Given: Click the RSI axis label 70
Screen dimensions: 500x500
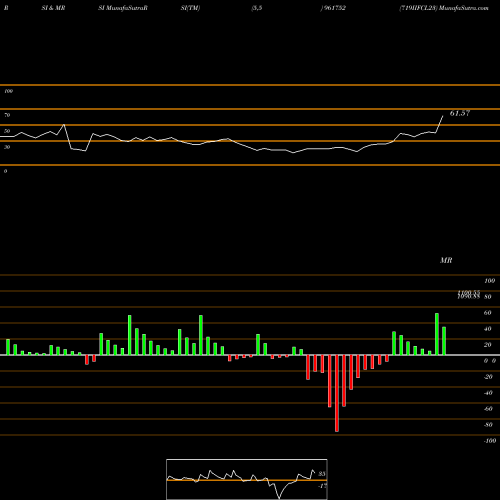Looking at the screenshot, I should click(x=7, y=115).
